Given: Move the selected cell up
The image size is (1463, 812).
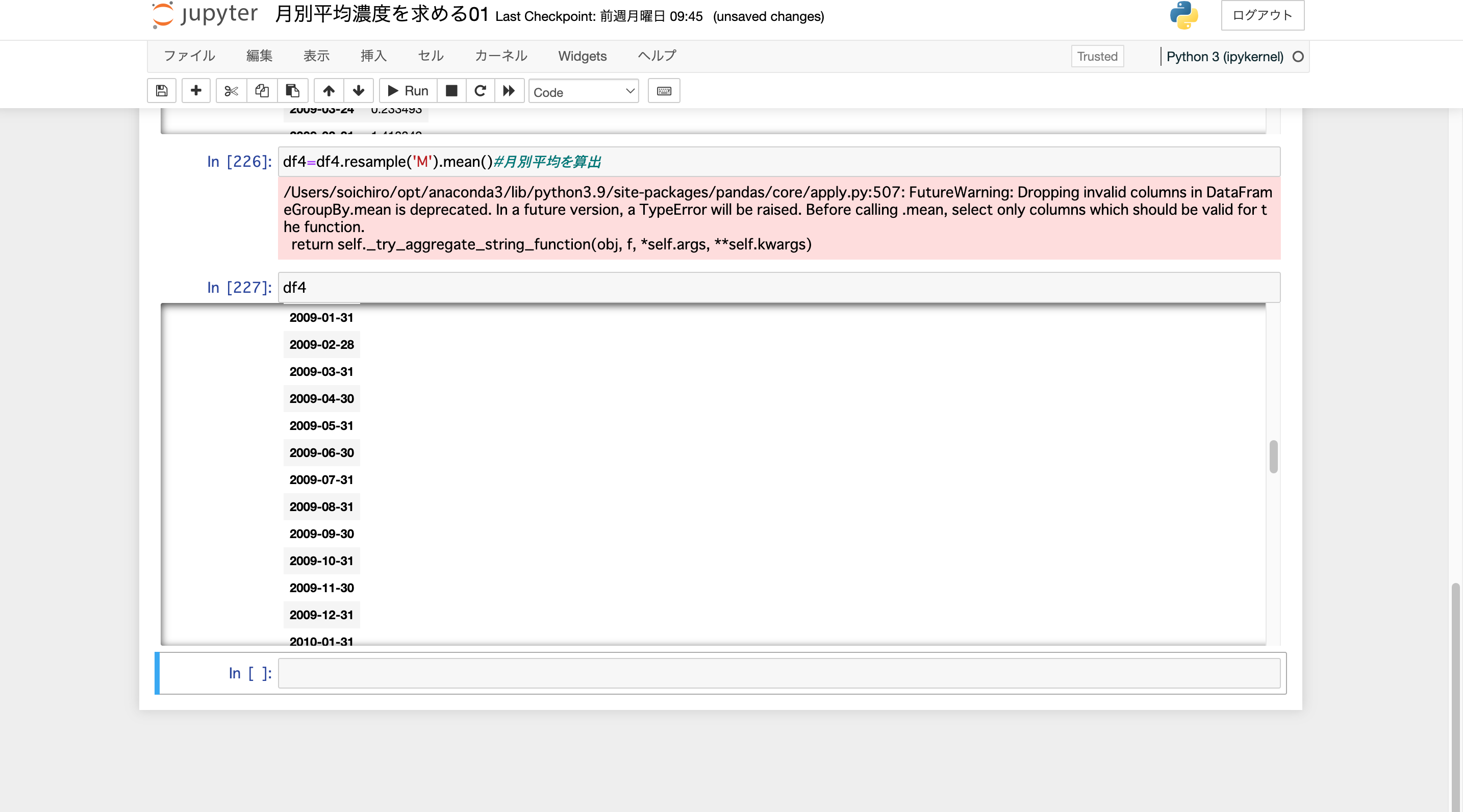Looking at the screenshot, I should 329,91.
